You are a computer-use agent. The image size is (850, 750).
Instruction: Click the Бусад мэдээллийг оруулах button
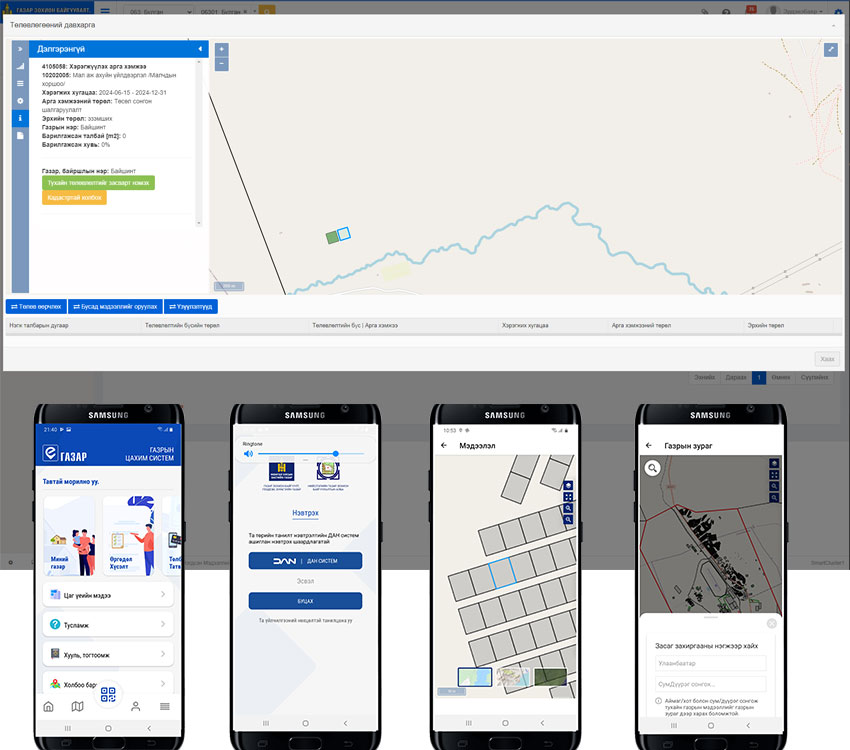(115, 306)
